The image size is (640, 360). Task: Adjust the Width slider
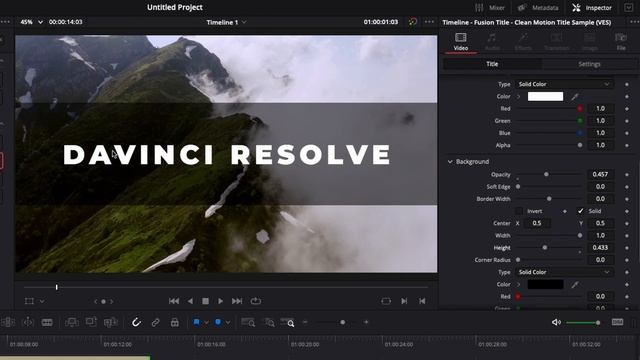point(549,236)
